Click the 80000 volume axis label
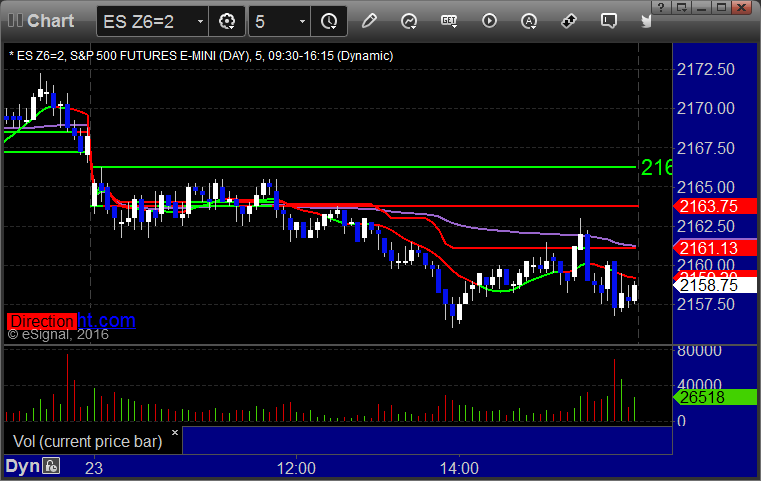 (x=699, y=350)
